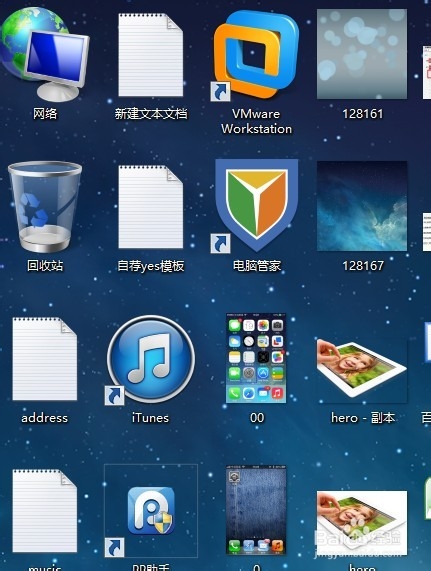
Task: Click the VMware Workstation label text
Action: point(256,121)
